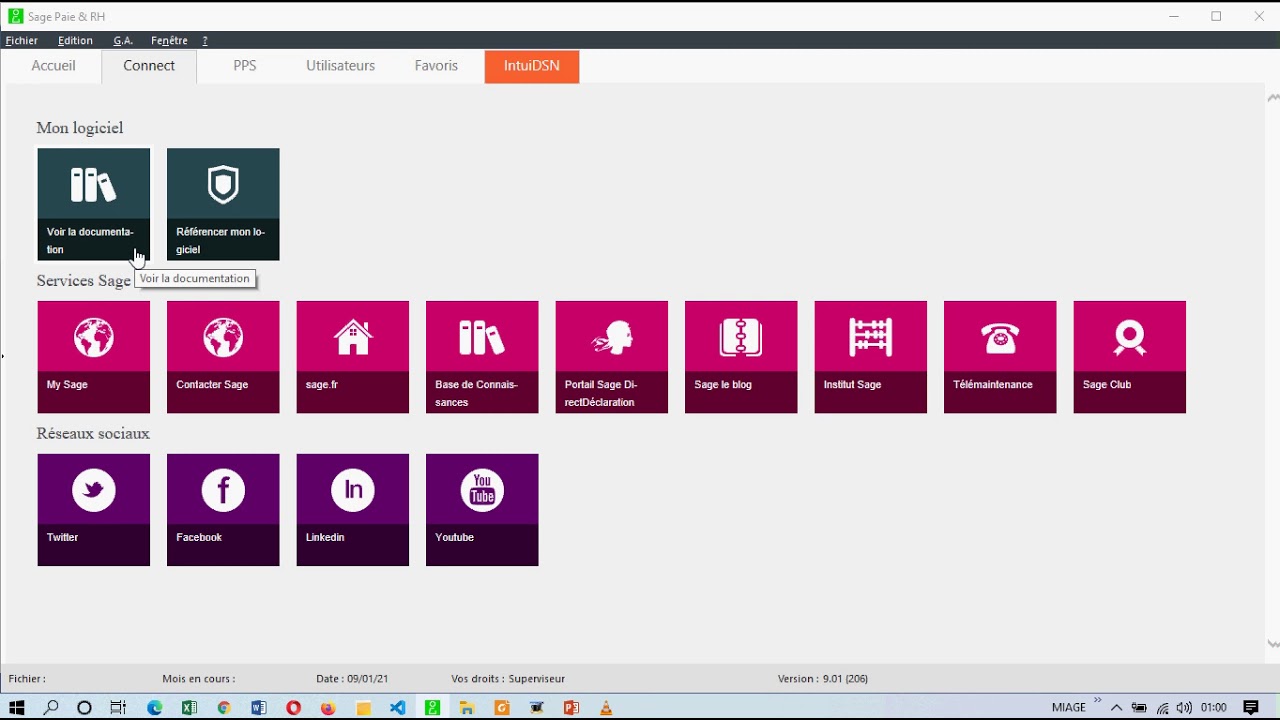This screenshot has height=720, width=1280.
Task: Open VLC from the taskbar
Action: pos(606,708)
